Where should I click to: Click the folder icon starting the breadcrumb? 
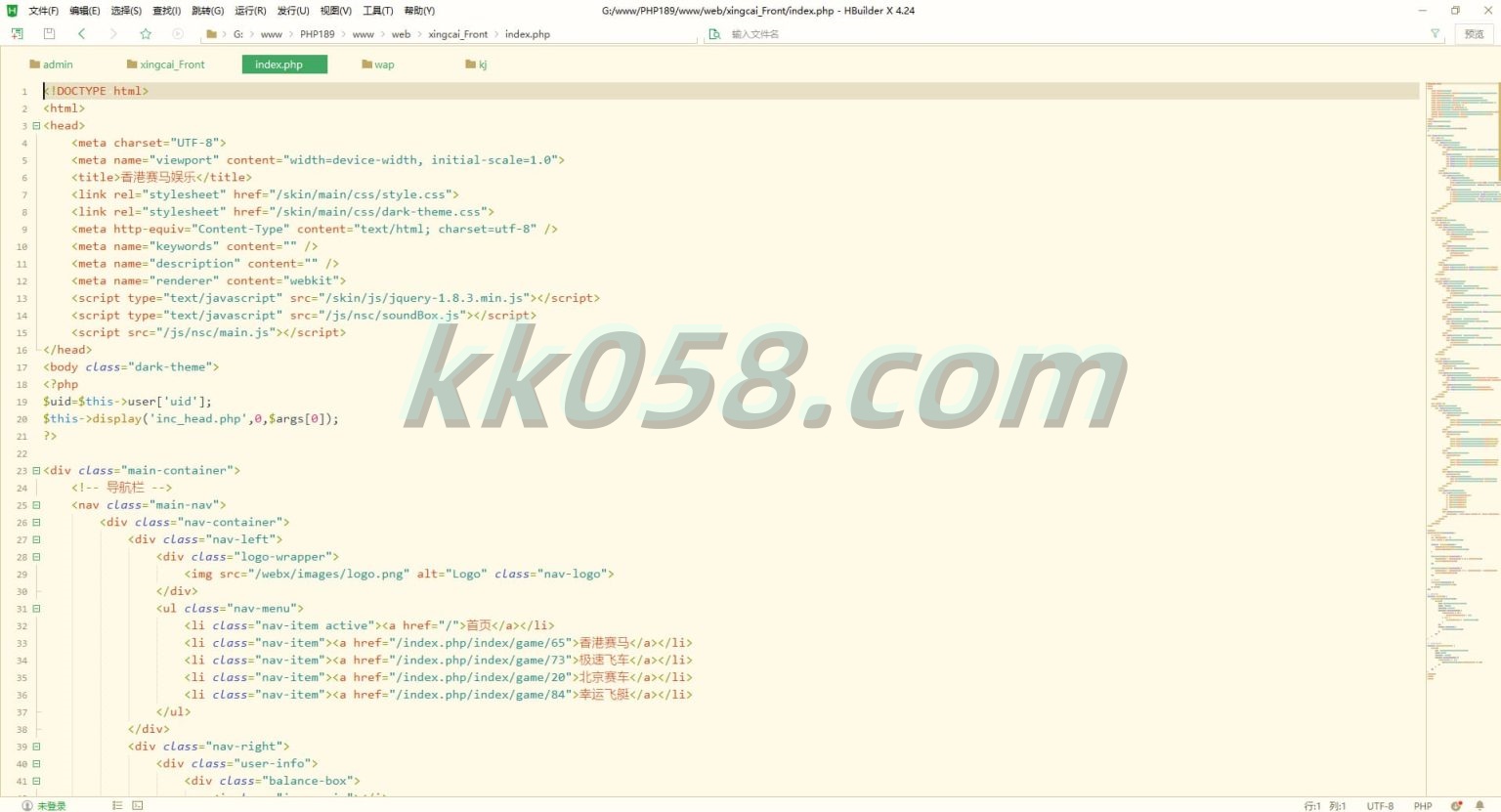[x=212, y=34]
